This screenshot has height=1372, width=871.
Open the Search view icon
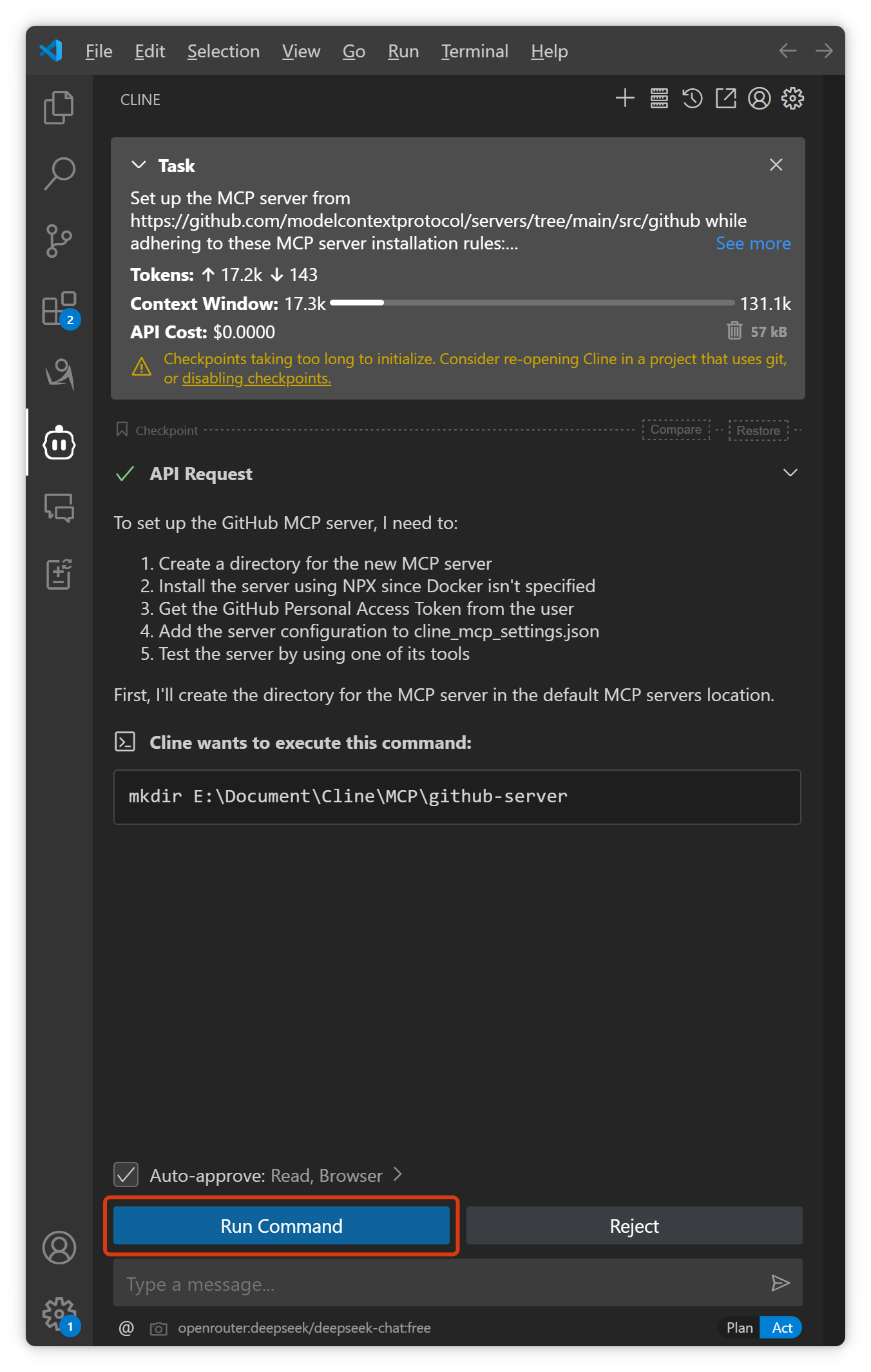point(59,174)
